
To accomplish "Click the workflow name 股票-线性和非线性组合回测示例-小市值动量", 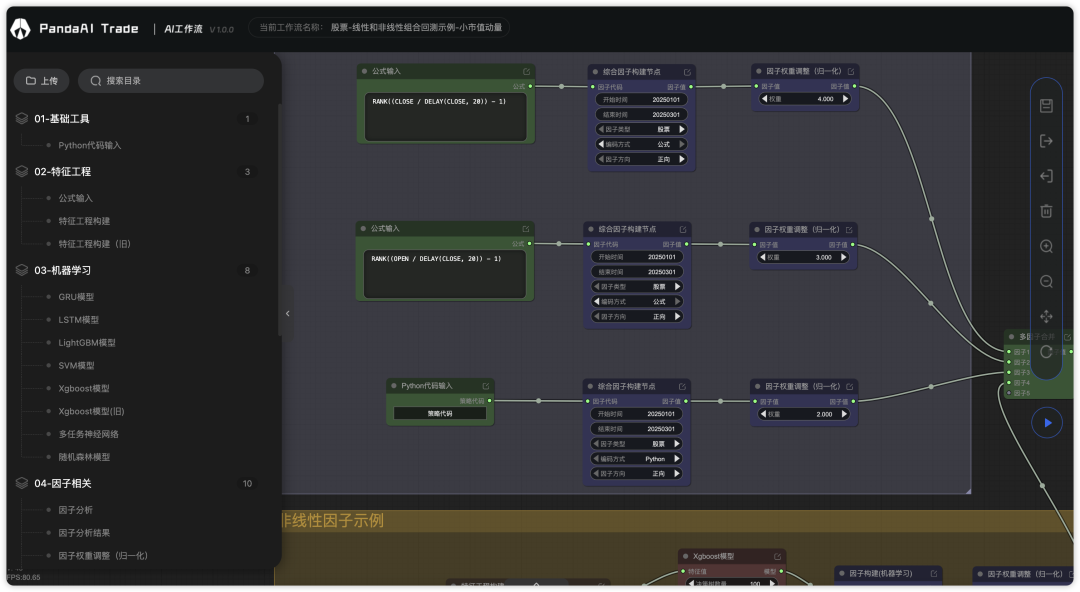I will pyautogui.click(x=416, y=28).
